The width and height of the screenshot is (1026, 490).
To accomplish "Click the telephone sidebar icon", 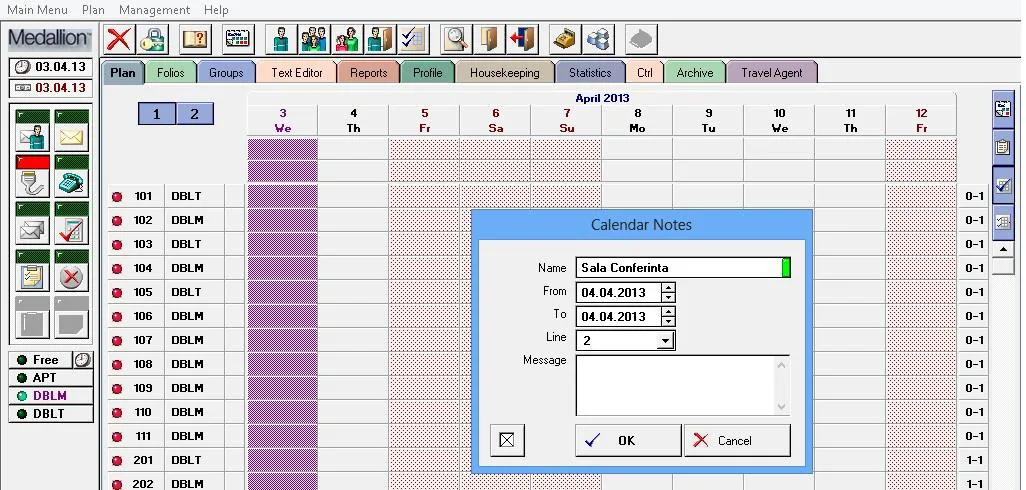I will pyautogui.click(x=71, y=177).
